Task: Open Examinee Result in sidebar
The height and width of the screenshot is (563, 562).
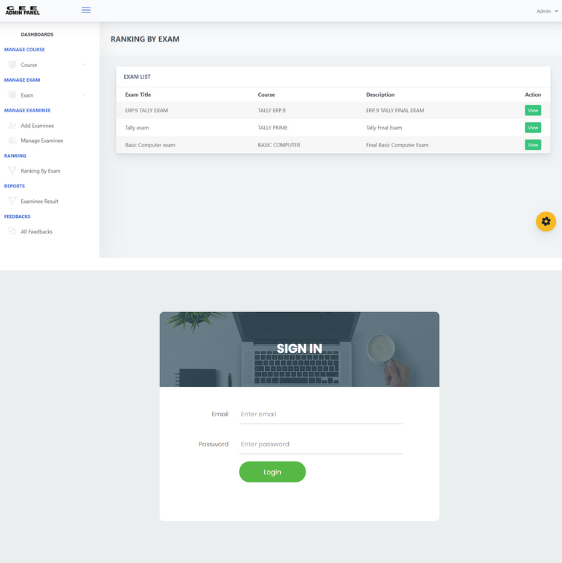Action: coord(40,201)
